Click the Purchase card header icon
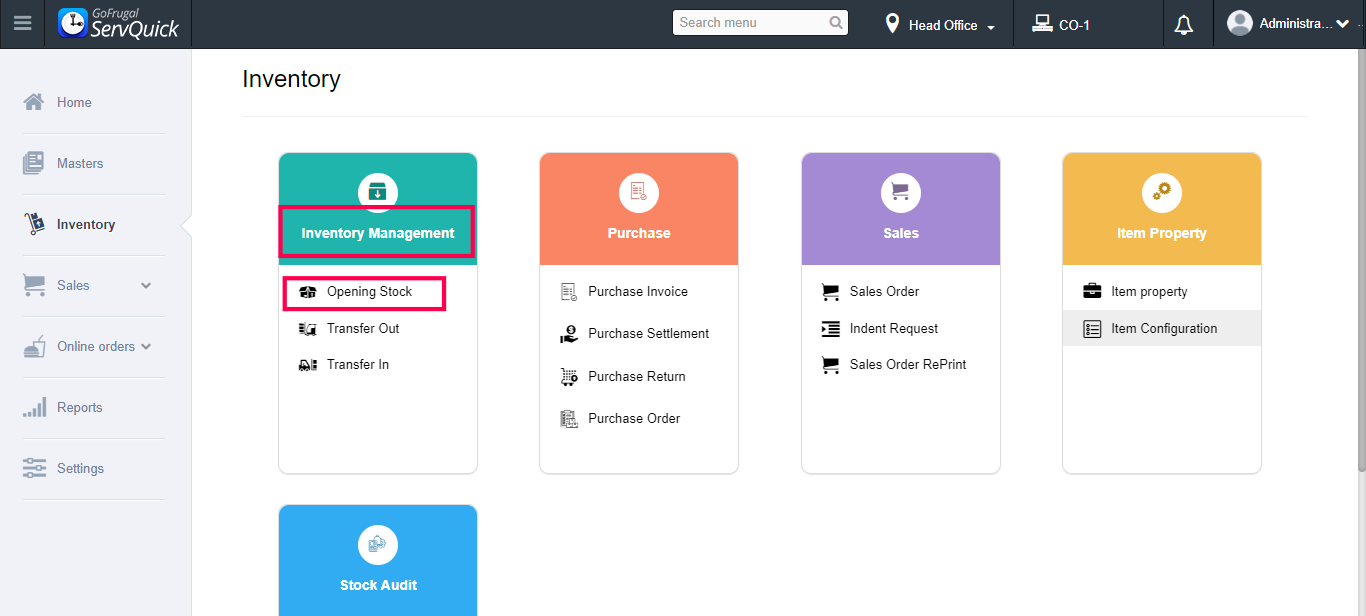This screenshot has height=616, width=1366. (639, 192)
